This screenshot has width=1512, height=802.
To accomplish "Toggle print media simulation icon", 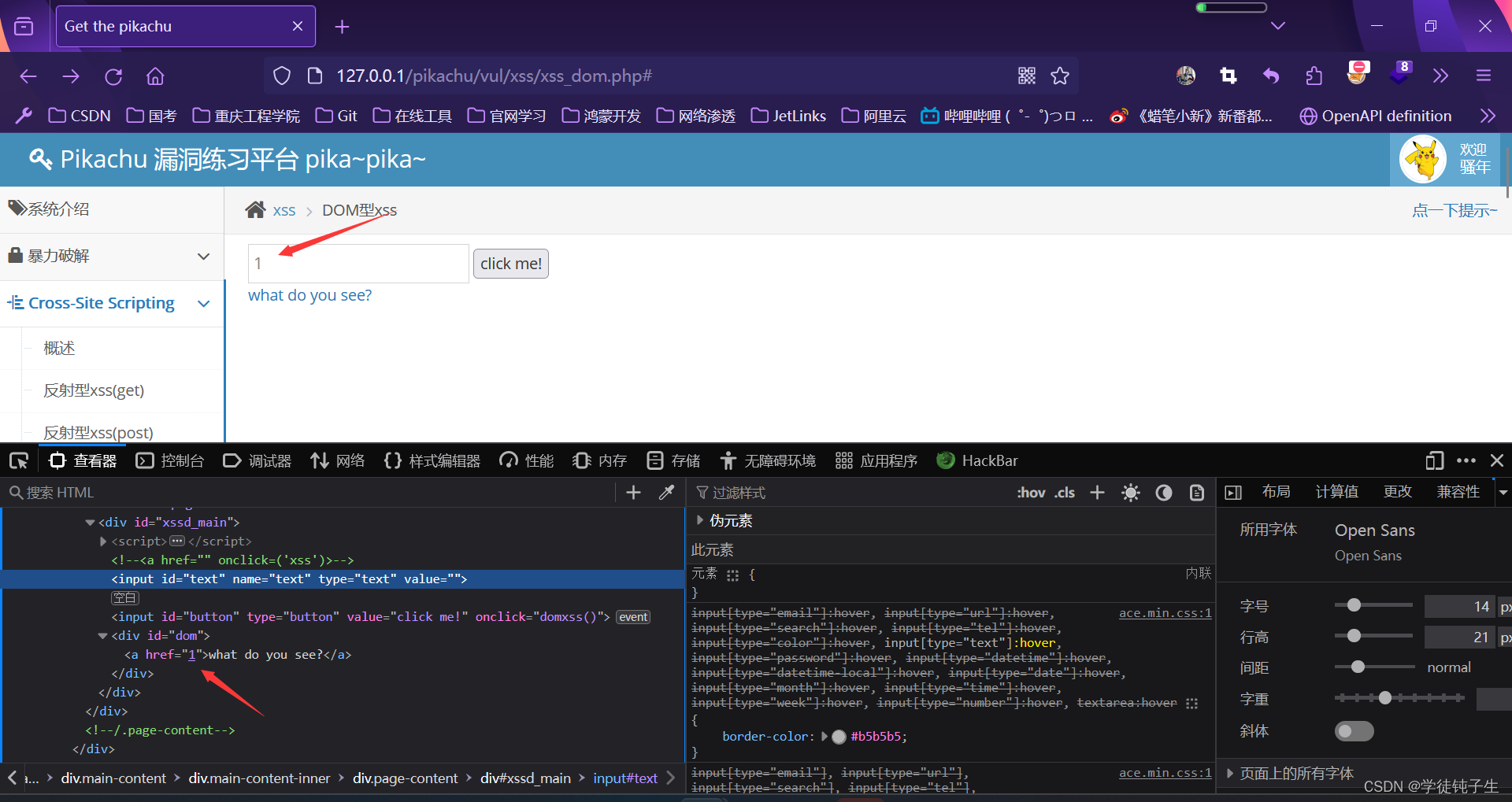I will coord(1197,493).
